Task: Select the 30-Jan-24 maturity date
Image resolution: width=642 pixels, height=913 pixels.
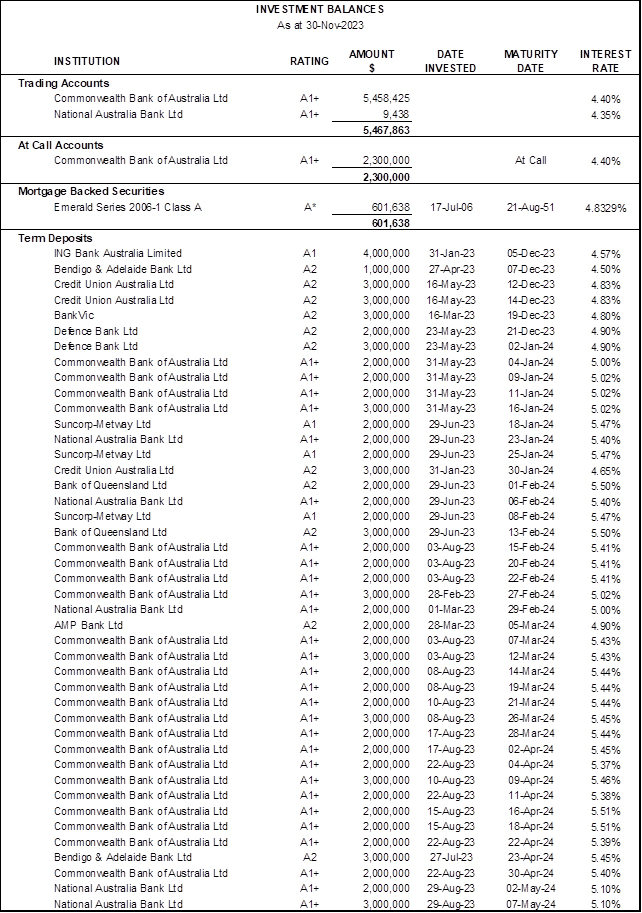Action: click(x=530, y=470)
